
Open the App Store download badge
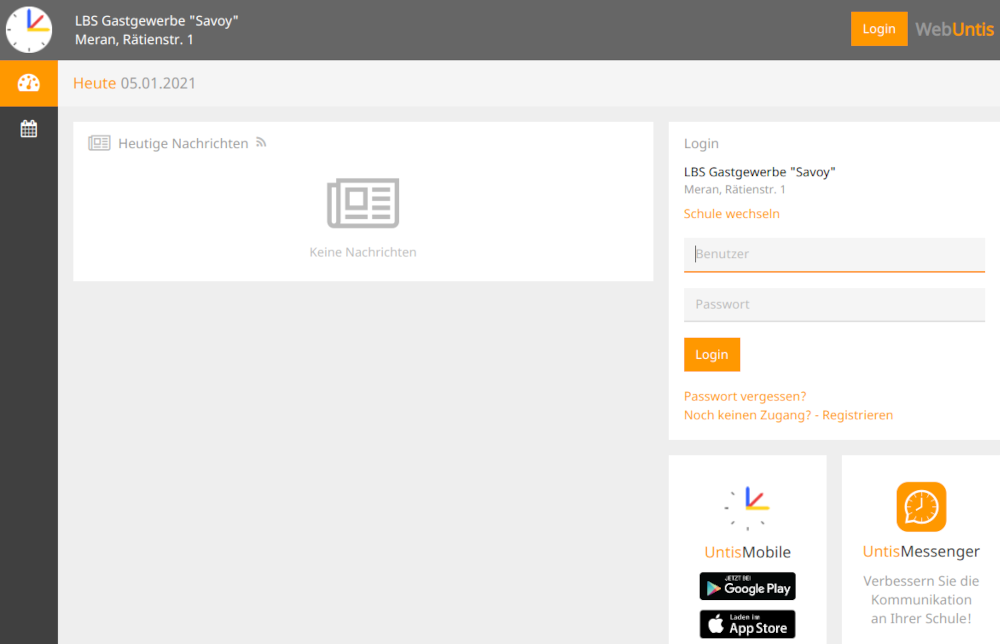click(x=747, y=625)
